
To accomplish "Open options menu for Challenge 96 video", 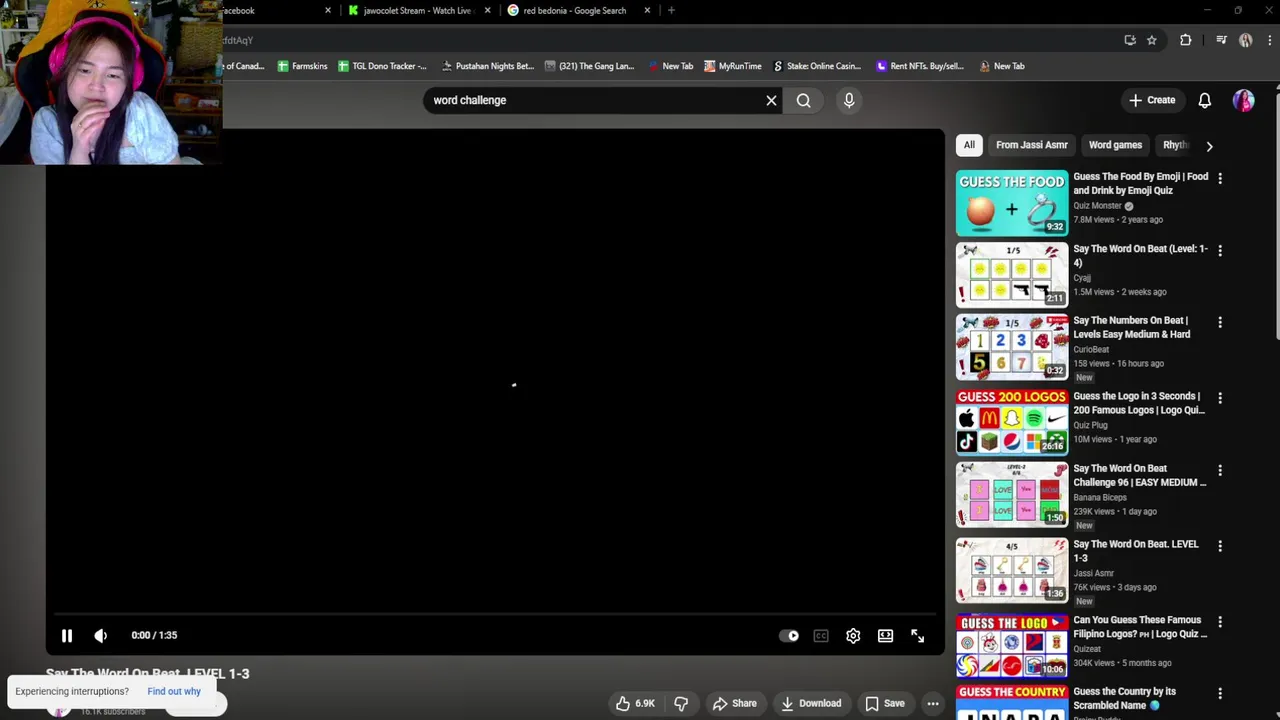I will click(1219, 470).
